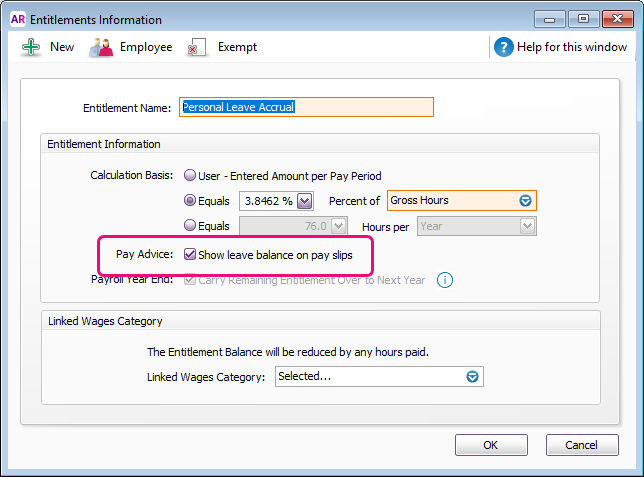The image size is (644, 477).
Task: Click the Exempt document icon
Action: 198,47
